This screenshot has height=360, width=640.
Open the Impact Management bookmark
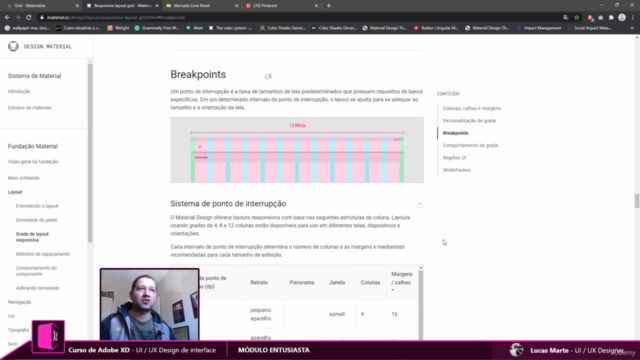pyautogui.click(x=539, y=28)
